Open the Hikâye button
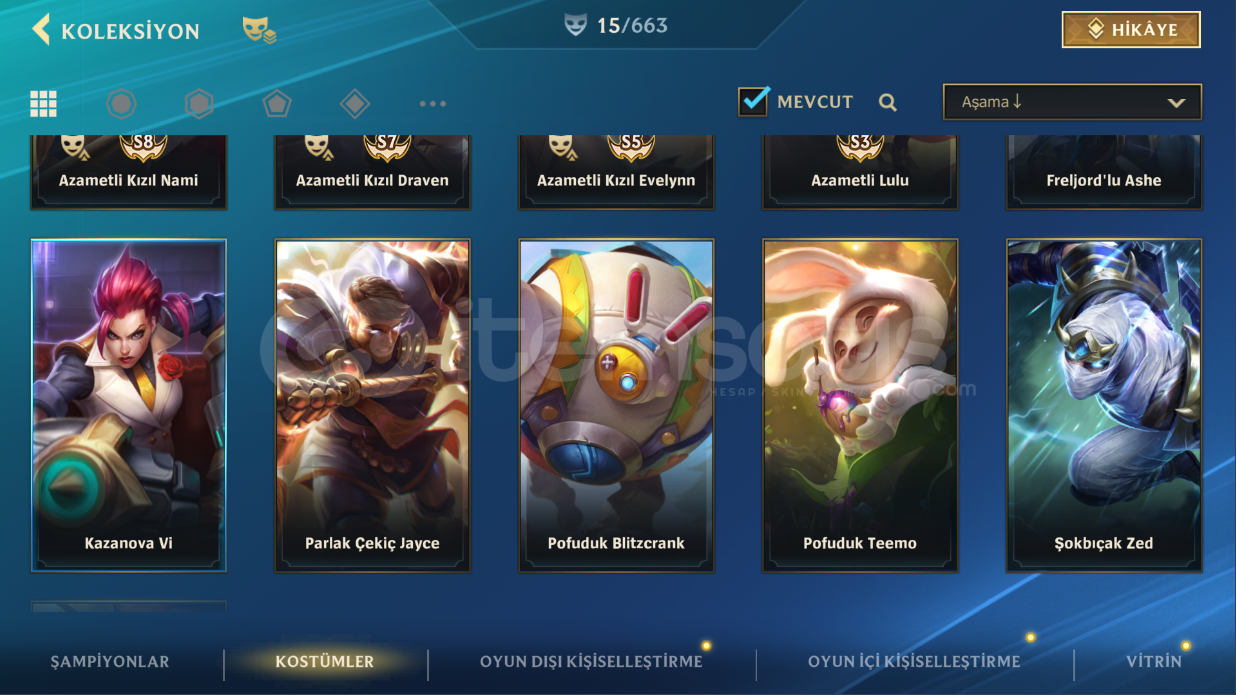This screenshot has height=695, width=1236. 1131,30
